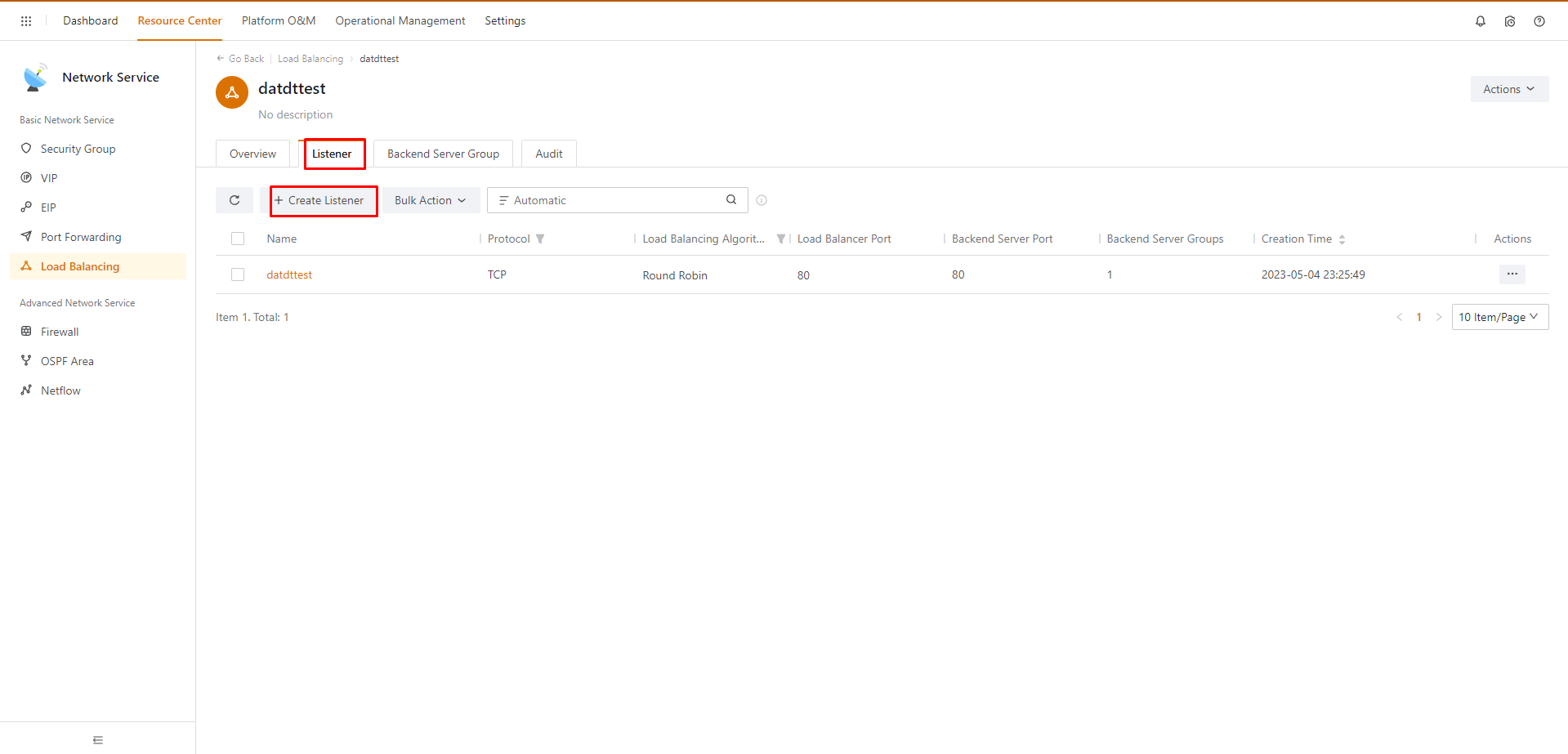Screen dimensions: 1568x754
Task: Click the help question mark icon
Action: tap(1539, 21)
